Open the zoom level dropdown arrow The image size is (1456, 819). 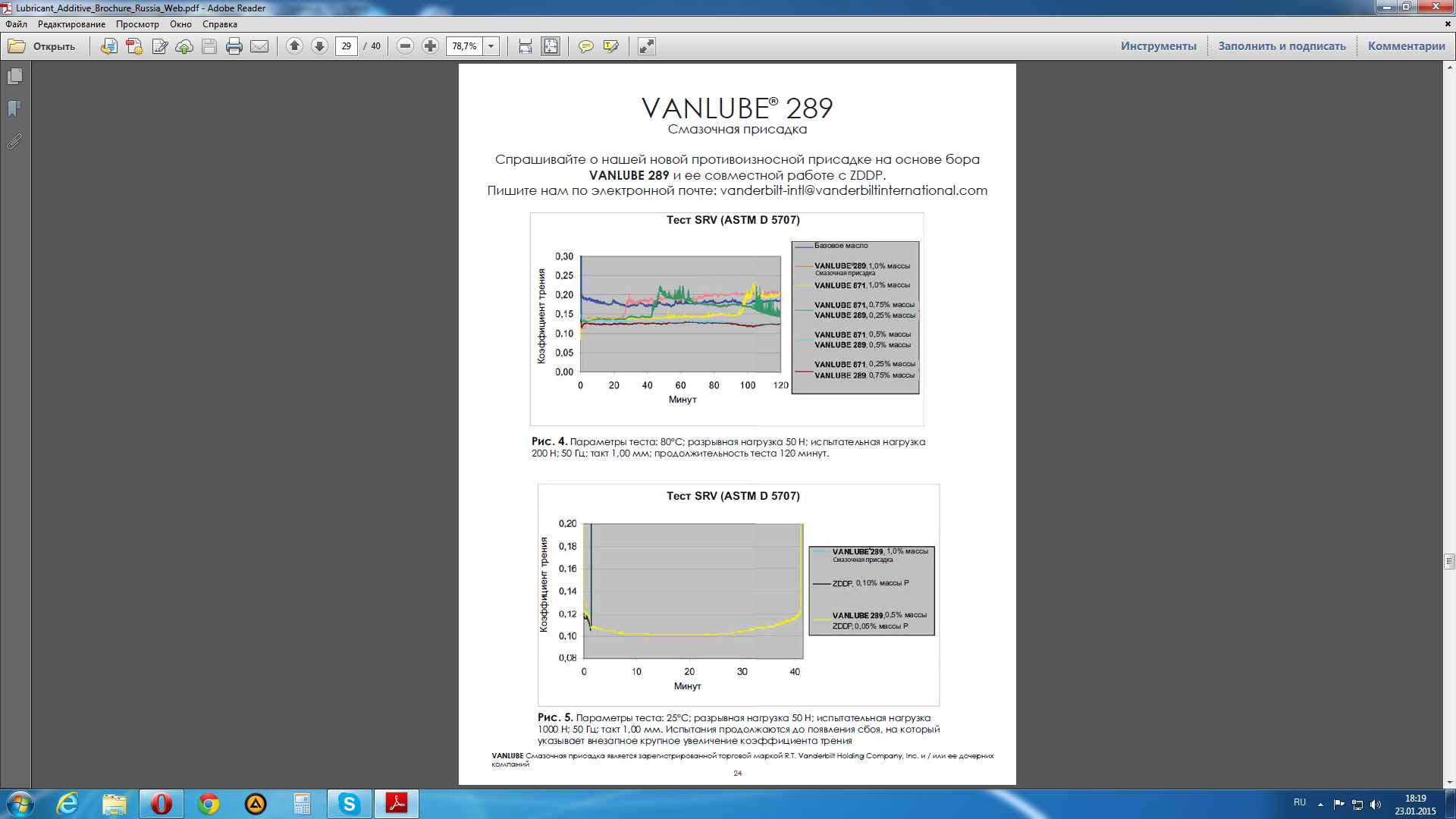tap(491, 46)
